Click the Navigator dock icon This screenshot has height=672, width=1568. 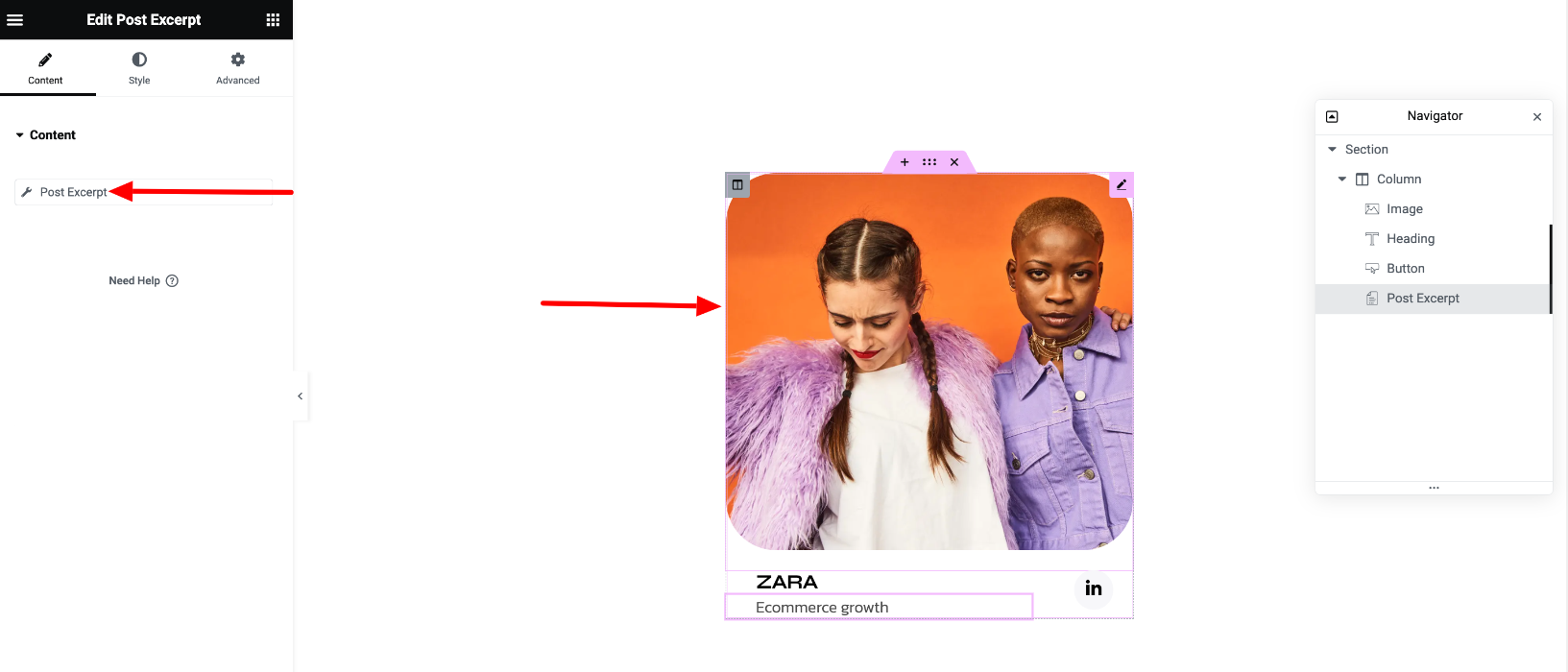[1332, 116]
